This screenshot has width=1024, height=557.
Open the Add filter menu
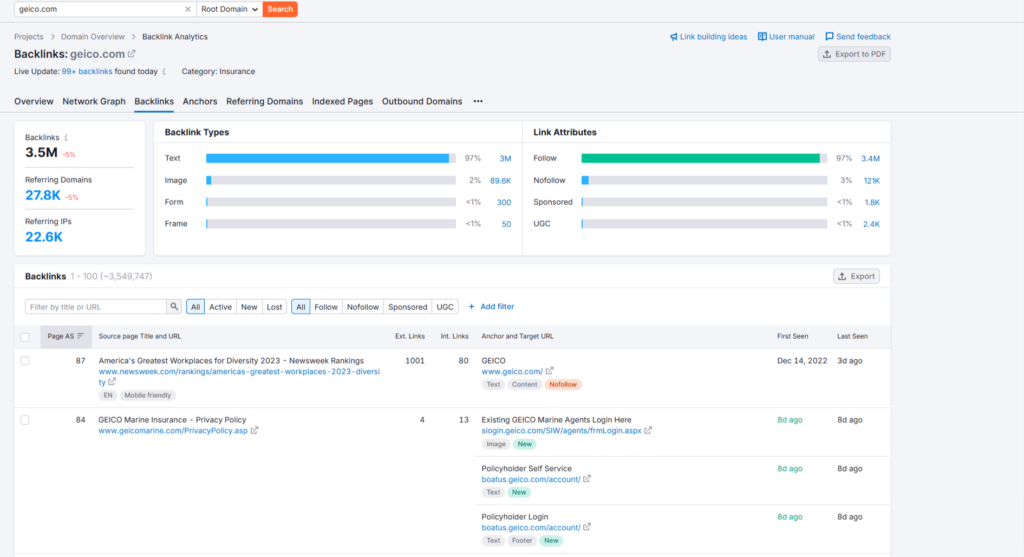491,306
